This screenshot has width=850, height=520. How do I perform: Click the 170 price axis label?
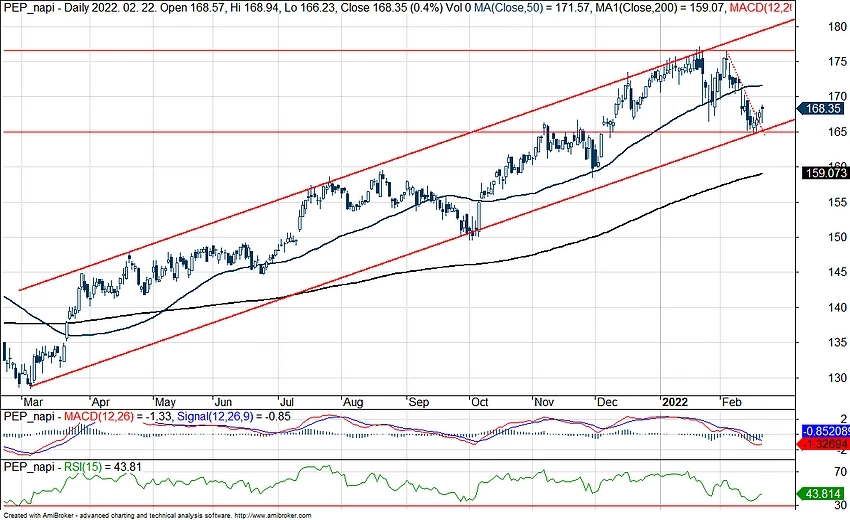838,97
